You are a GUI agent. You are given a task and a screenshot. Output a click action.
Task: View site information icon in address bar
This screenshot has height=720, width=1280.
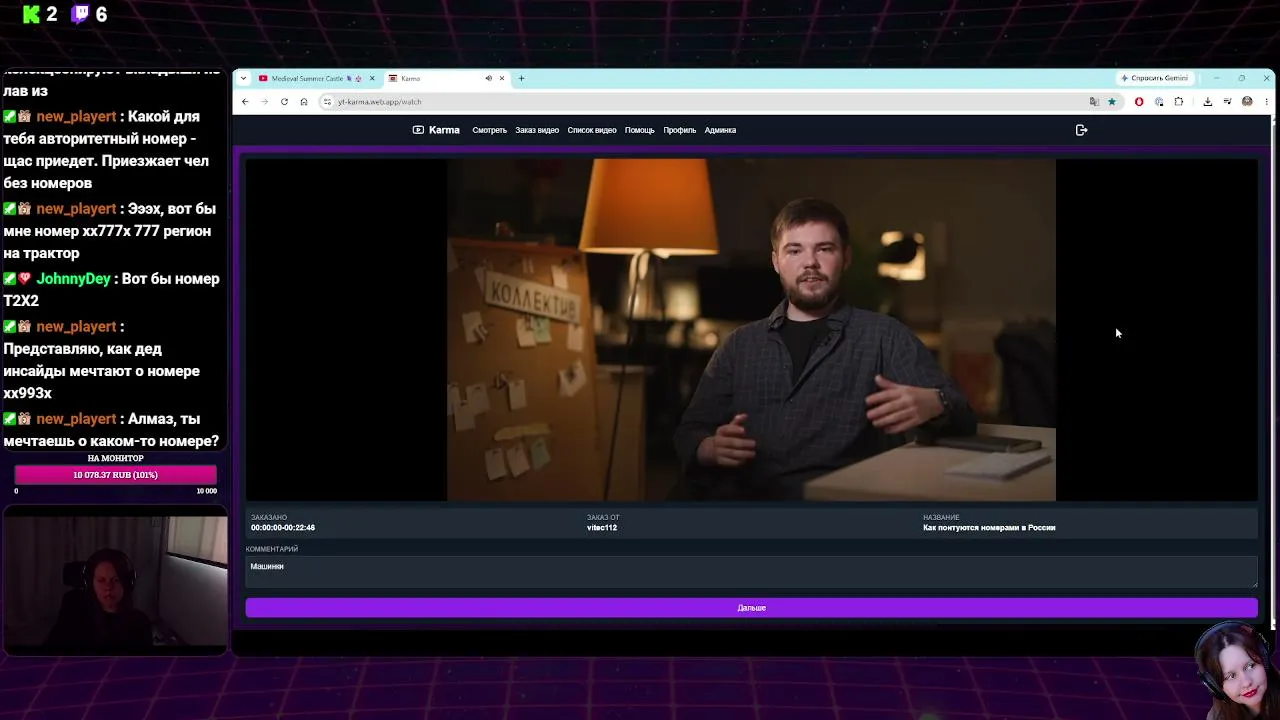coord(327,102)
